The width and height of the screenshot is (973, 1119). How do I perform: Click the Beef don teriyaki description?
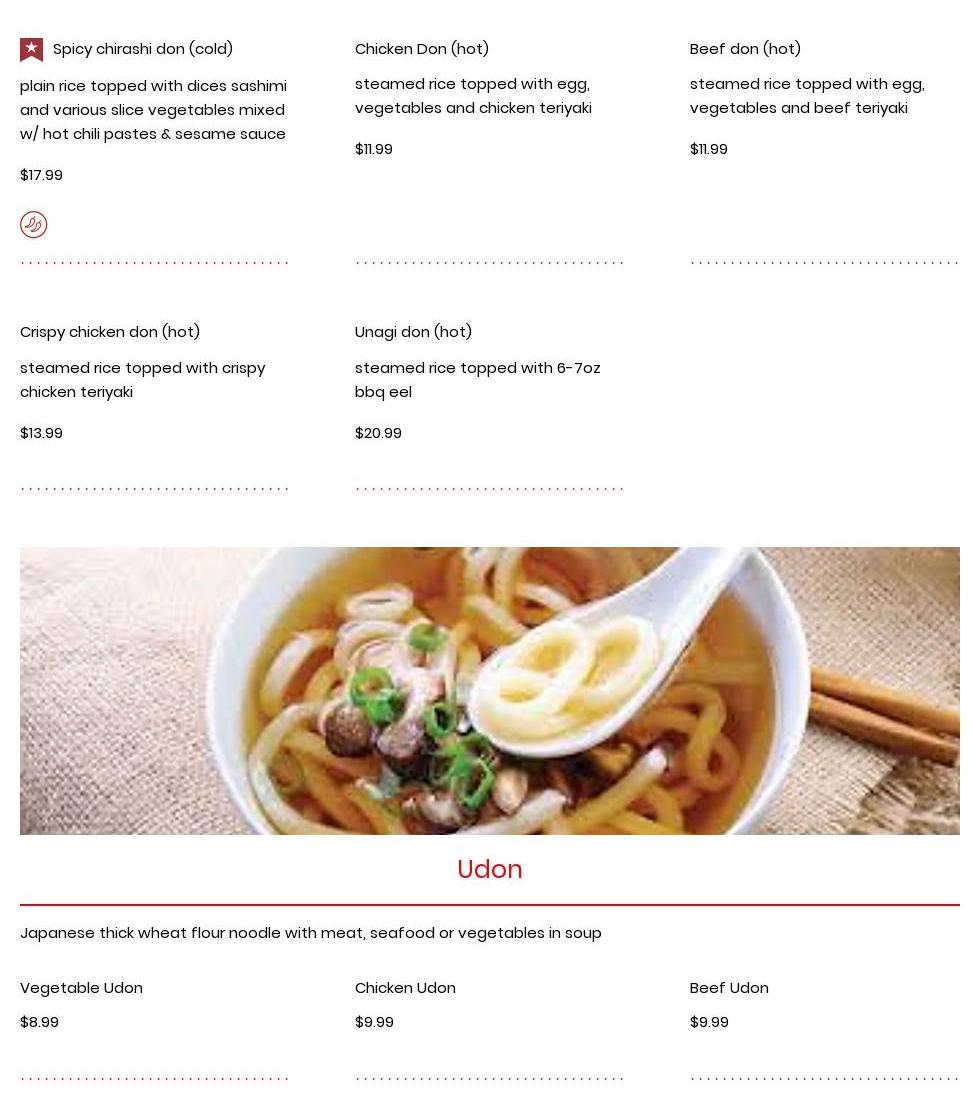(807, 96)
